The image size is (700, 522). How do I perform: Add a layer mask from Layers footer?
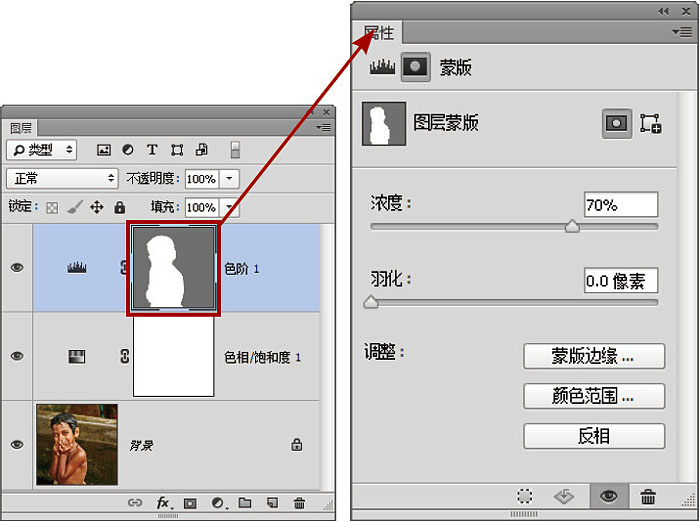click(190, 503)
